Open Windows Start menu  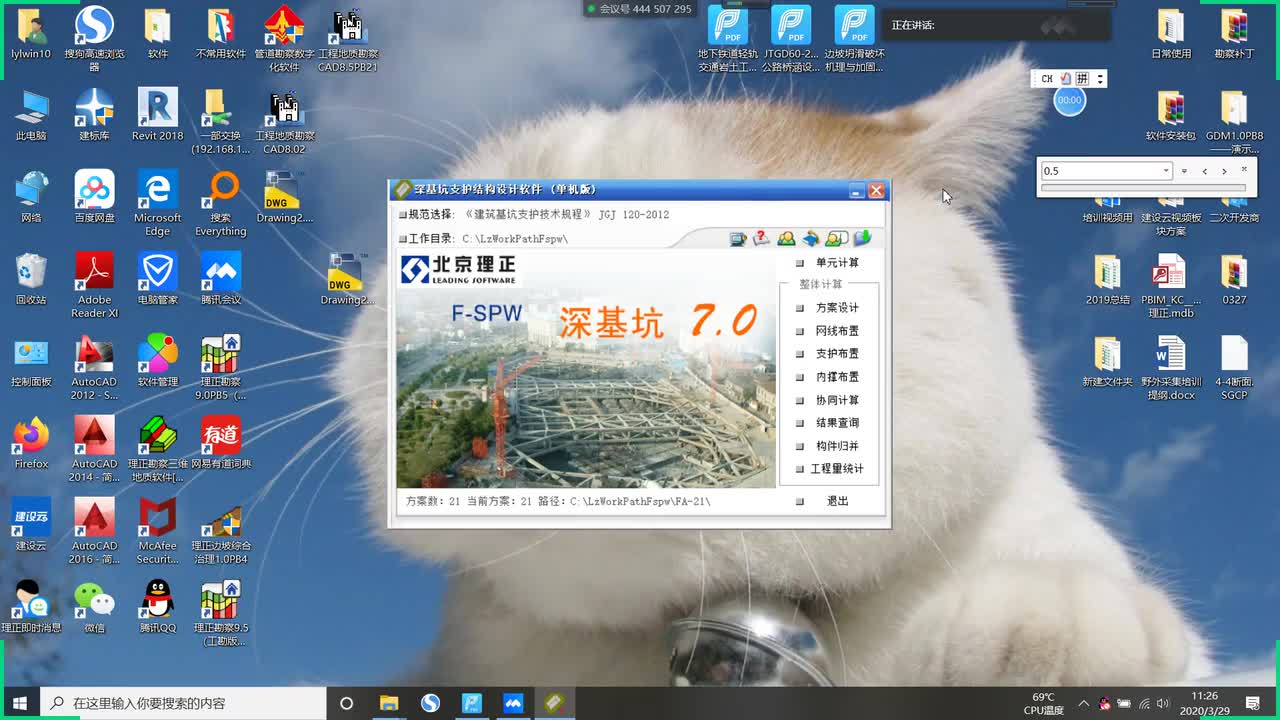tap(20, 703)
